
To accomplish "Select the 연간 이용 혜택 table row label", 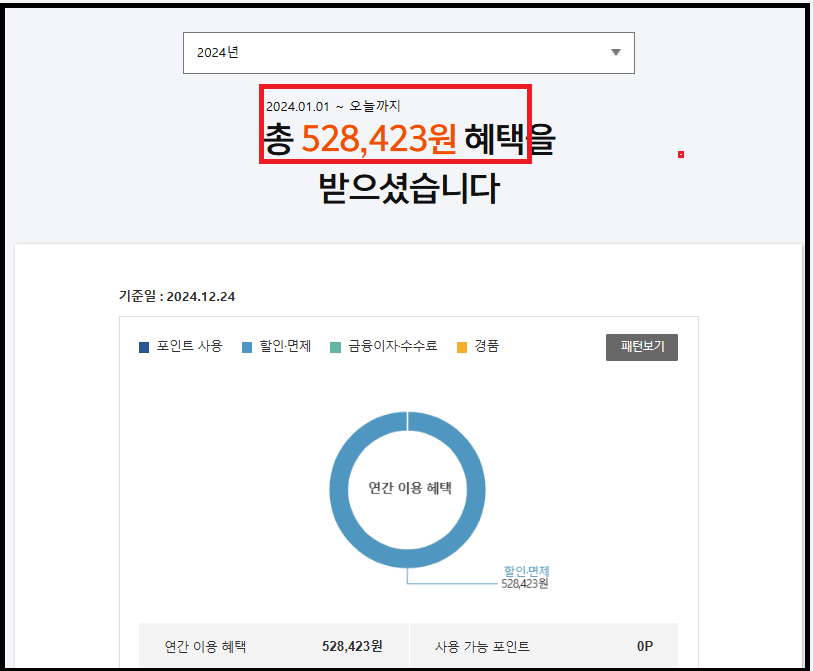I will point(205,646).
